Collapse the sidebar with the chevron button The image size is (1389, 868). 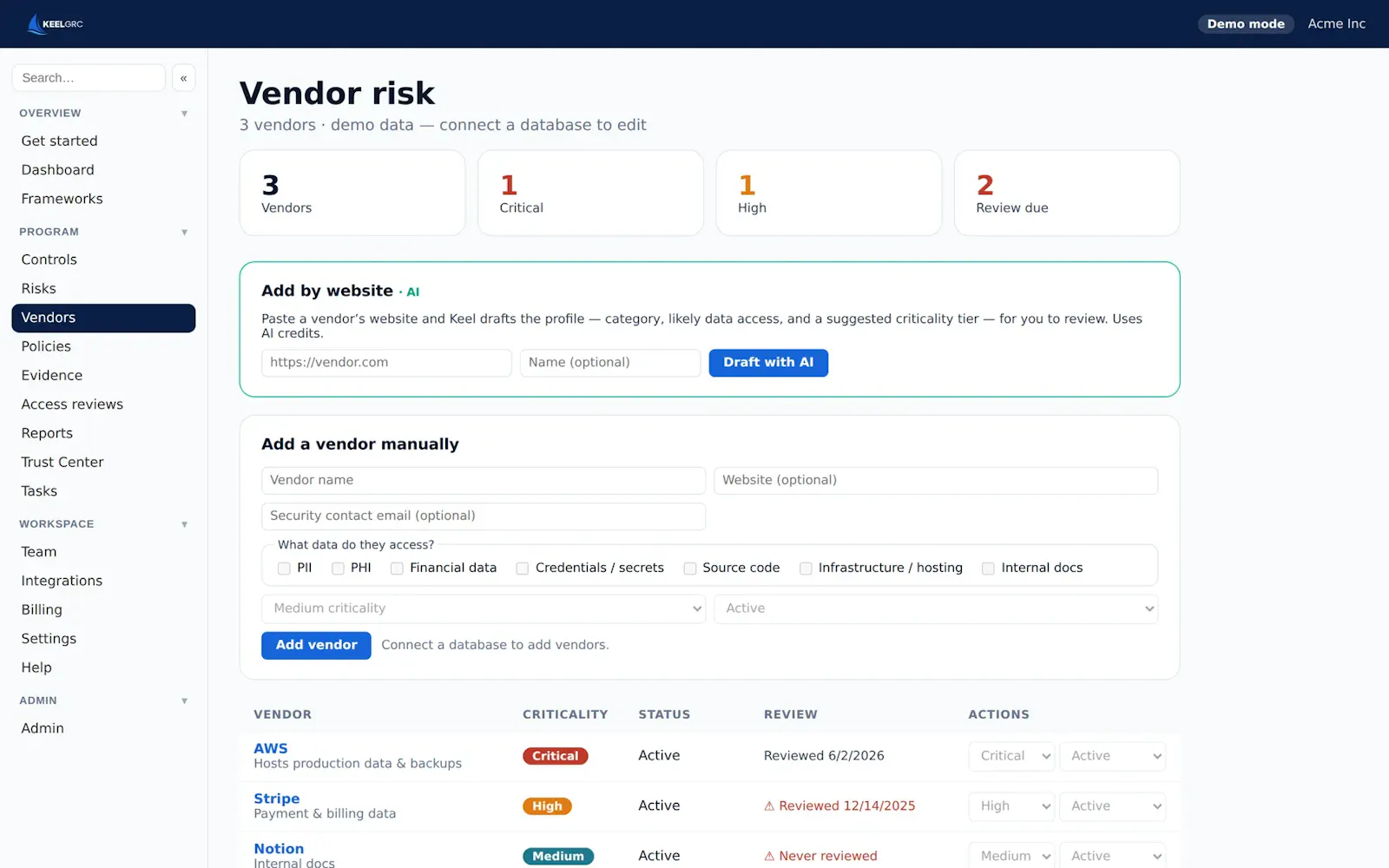183,78
